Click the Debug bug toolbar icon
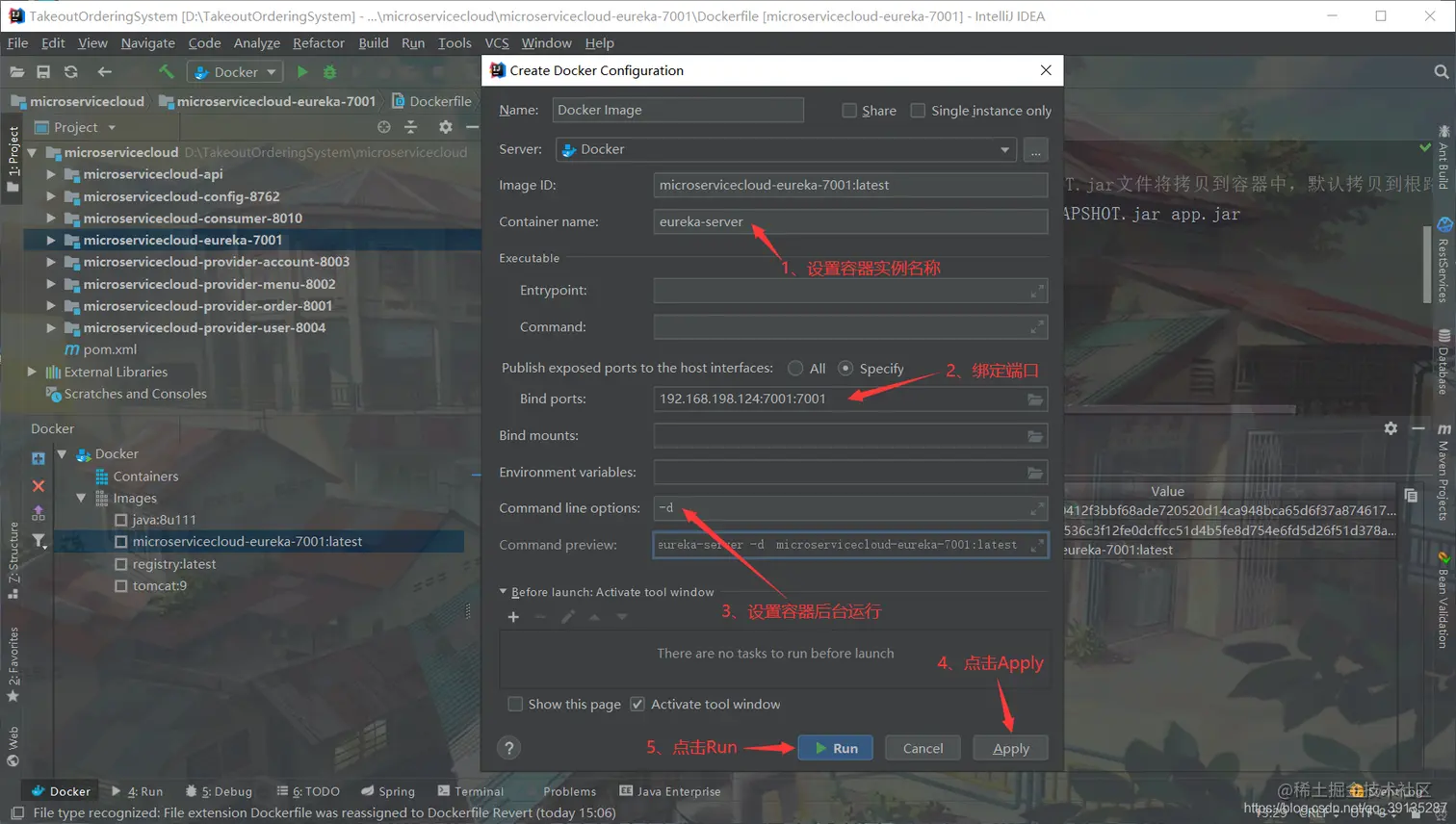Viewport: 1456px width, 824px height. pos(330,72)
